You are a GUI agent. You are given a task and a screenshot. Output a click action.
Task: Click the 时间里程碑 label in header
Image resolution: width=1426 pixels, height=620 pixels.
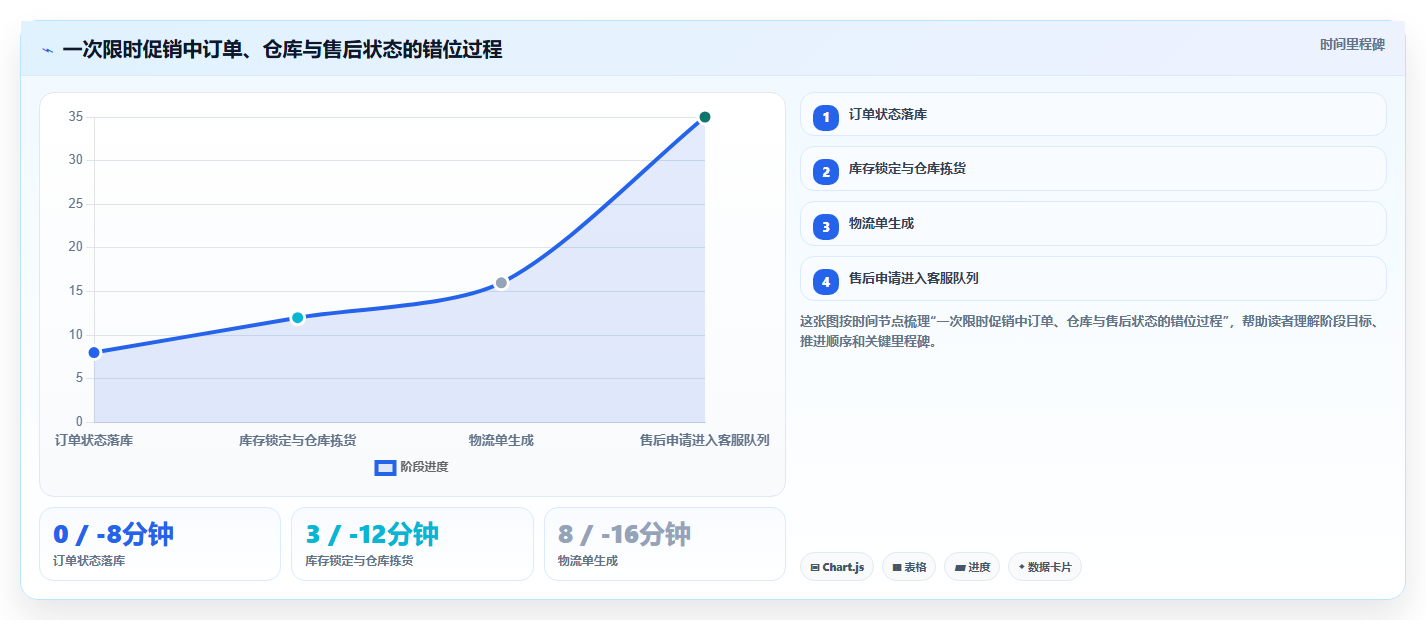click(x=1352, y=44)
